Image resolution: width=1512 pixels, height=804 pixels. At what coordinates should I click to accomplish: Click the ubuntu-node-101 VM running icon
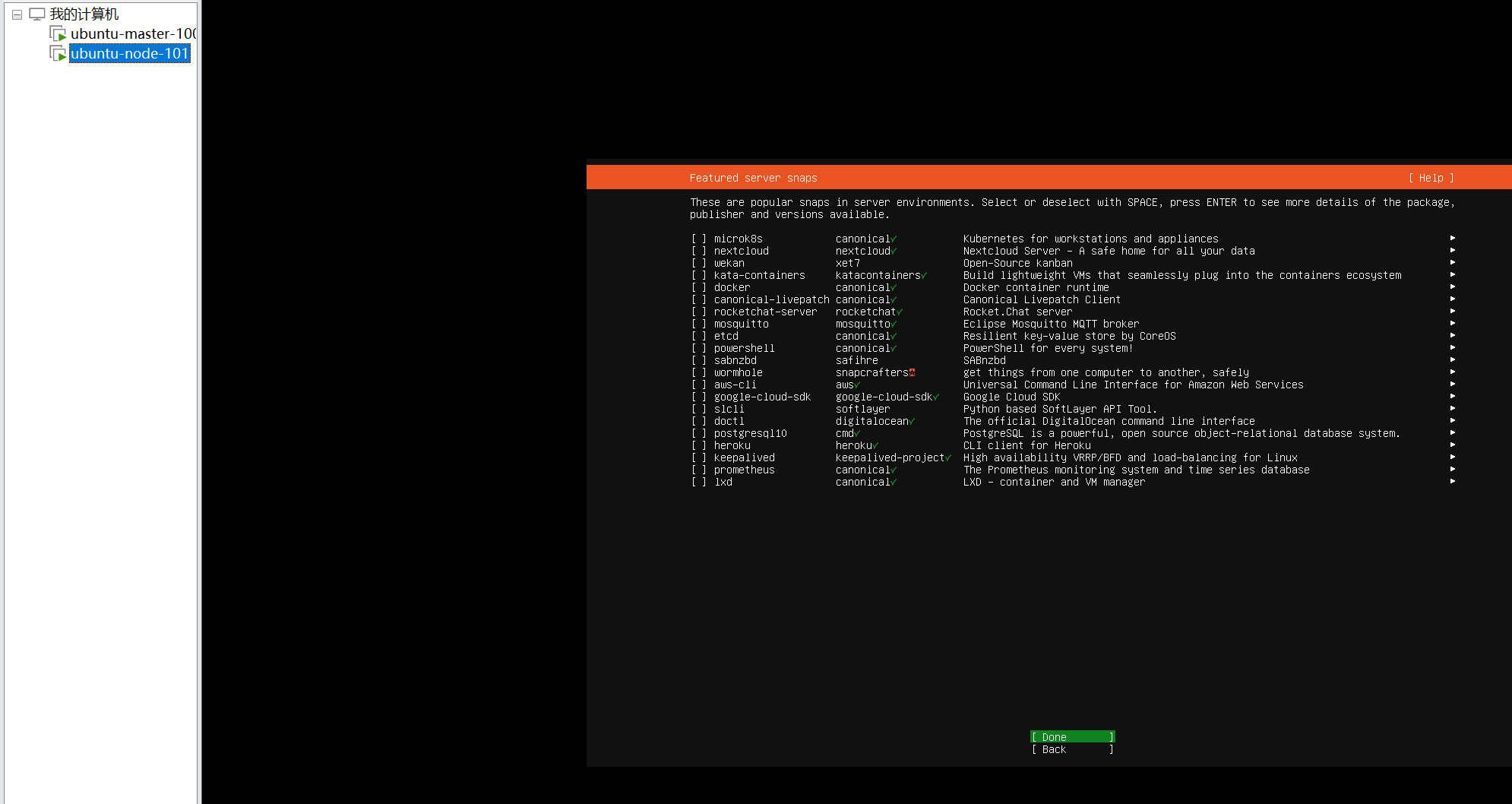tap(58, 53)
